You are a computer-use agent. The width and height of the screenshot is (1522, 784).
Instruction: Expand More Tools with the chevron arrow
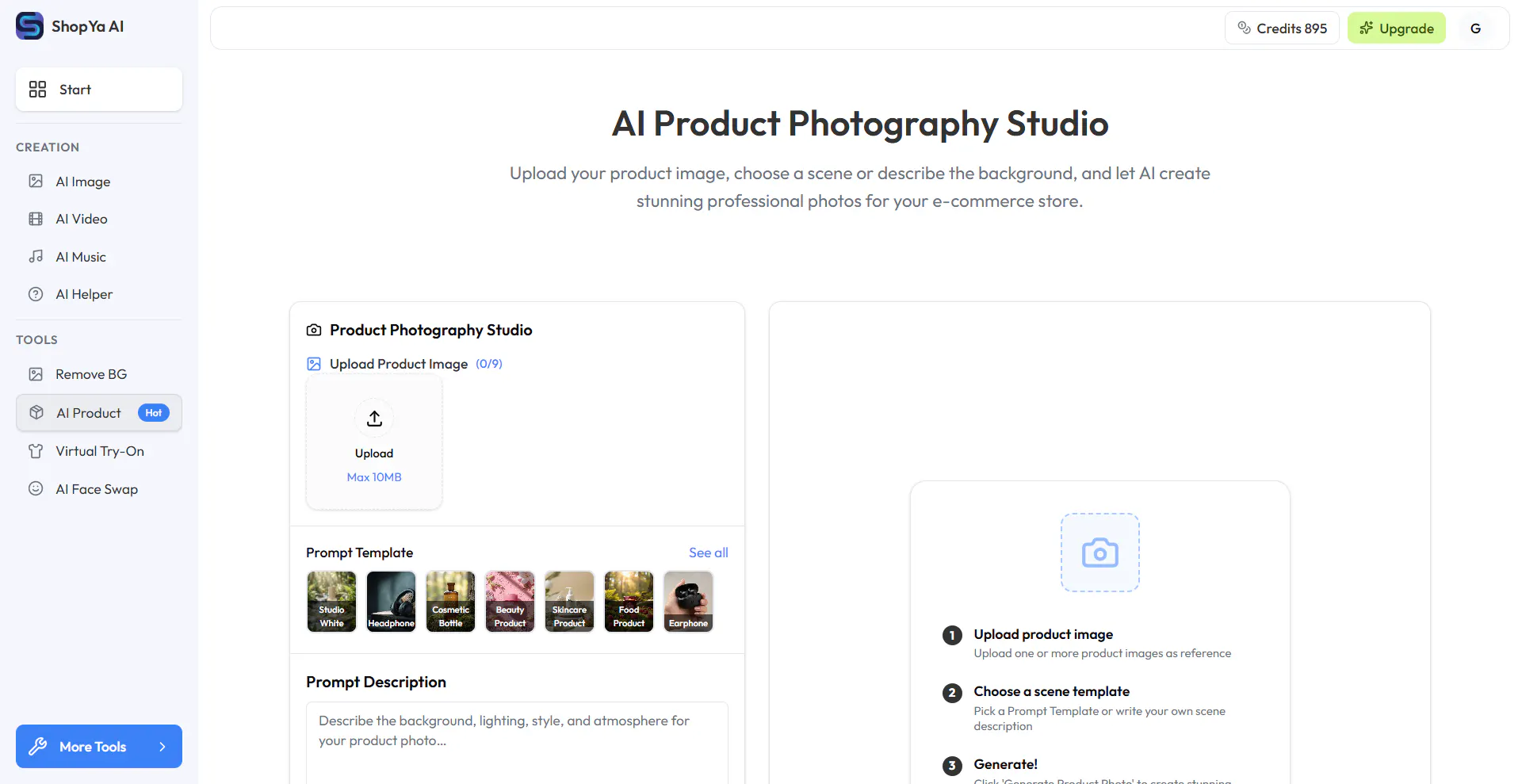pyautogui.click(x=163, y=747)
